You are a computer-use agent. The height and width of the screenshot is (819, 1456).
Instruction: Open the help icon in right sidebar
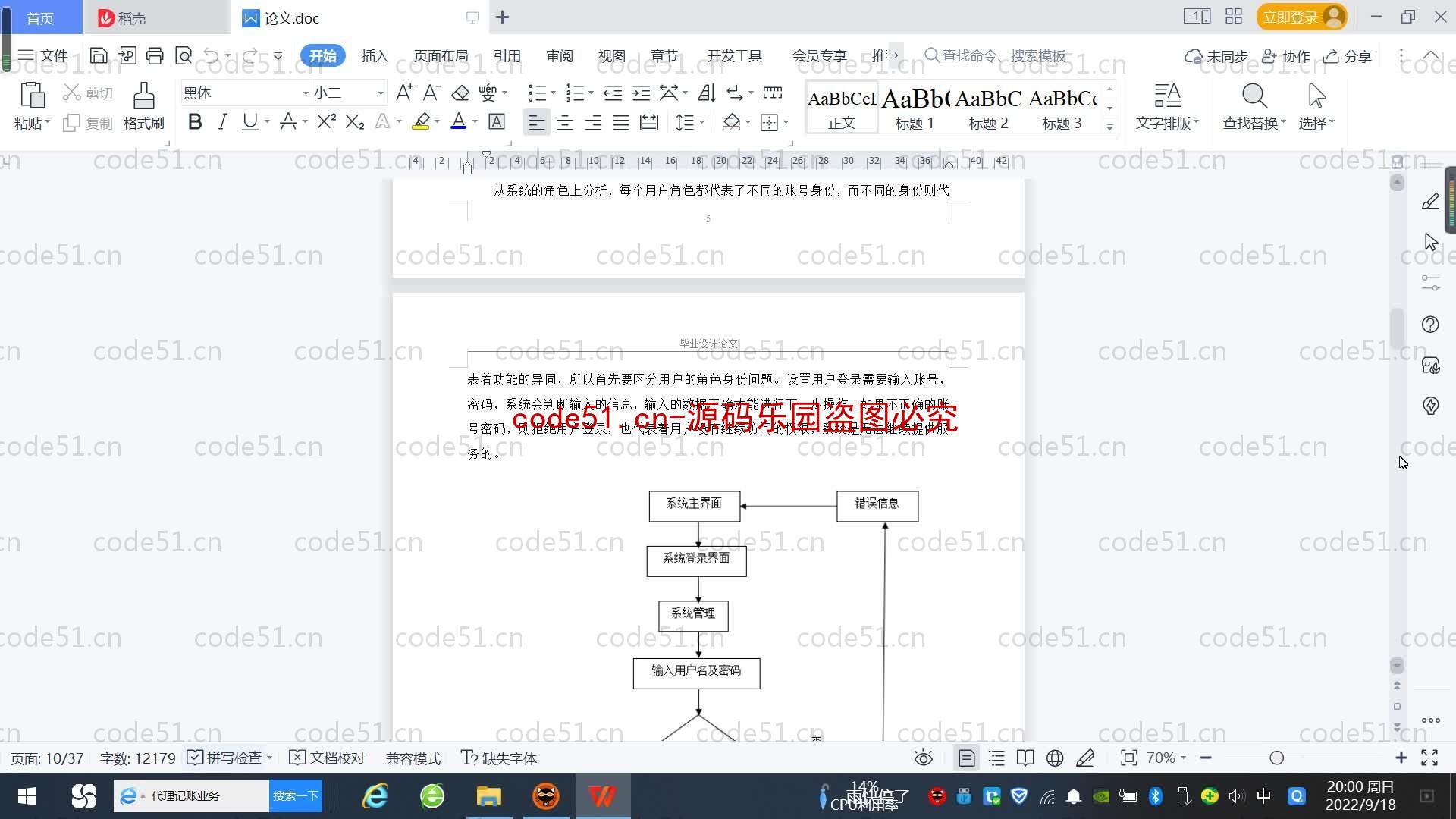[1430, 325]
